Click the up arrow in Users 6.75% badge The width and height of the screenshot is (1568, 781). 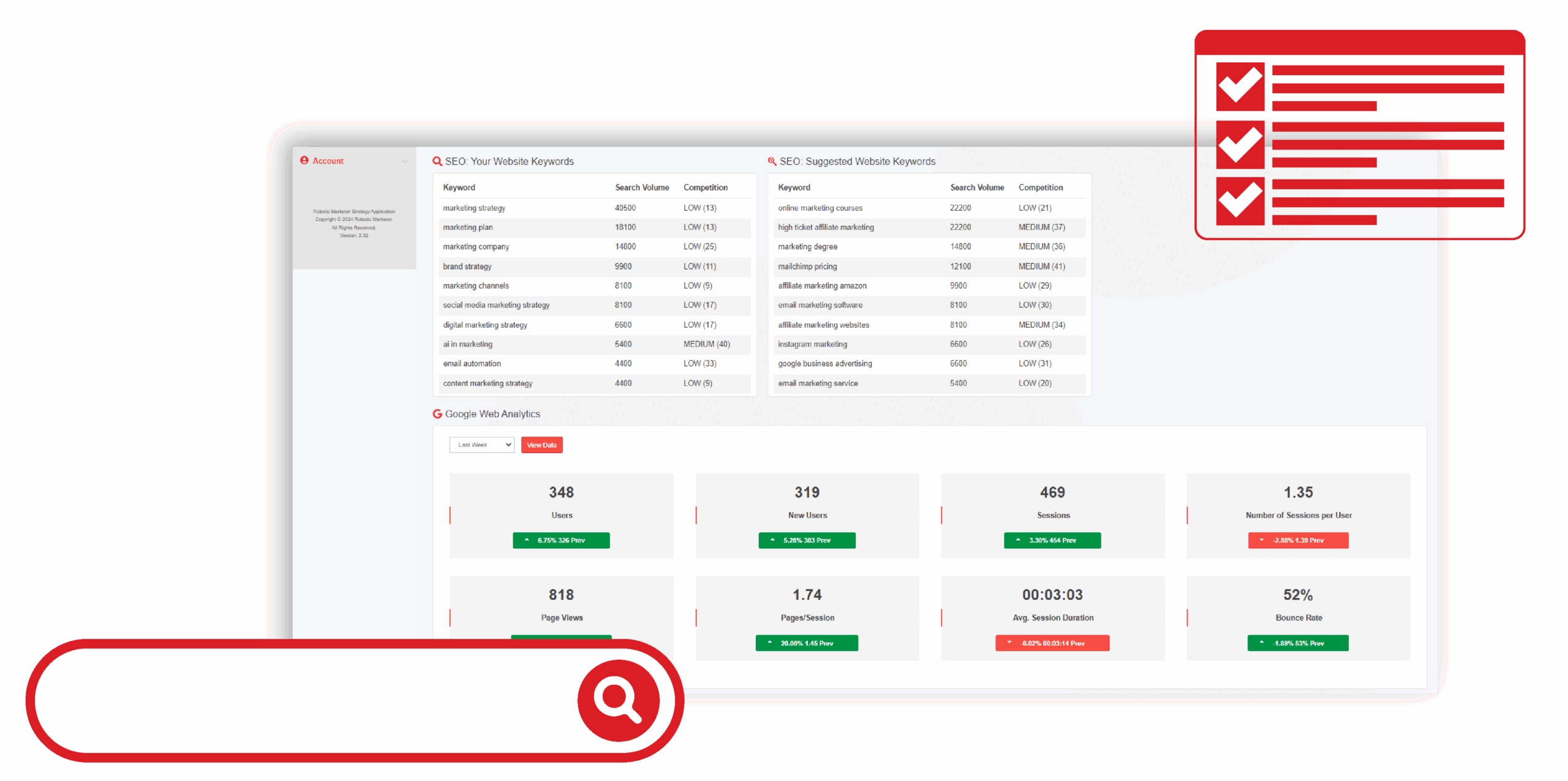click(527, 540)
